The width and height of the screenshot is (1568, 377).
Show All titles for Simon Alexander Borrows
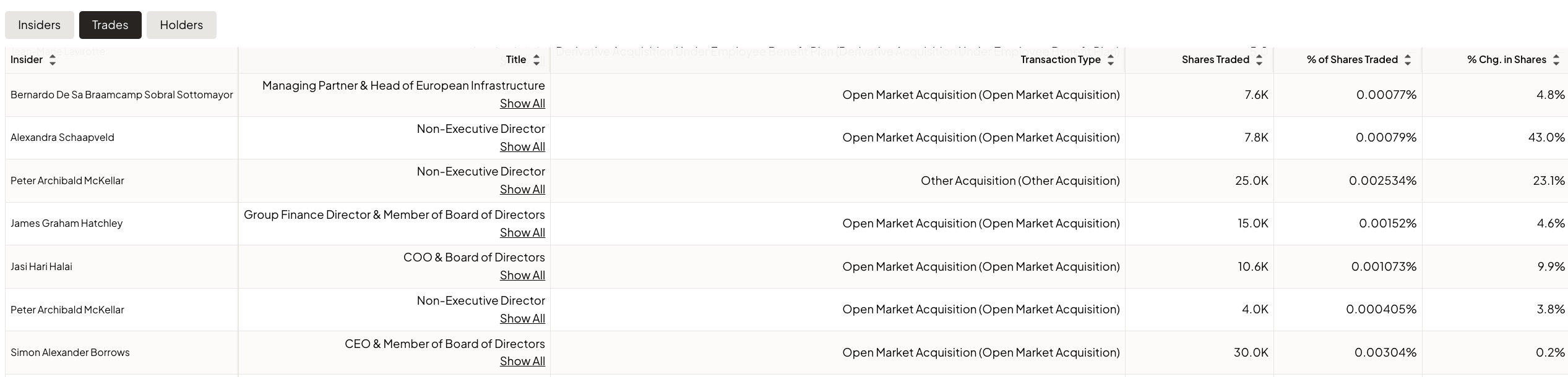(522, 361)
